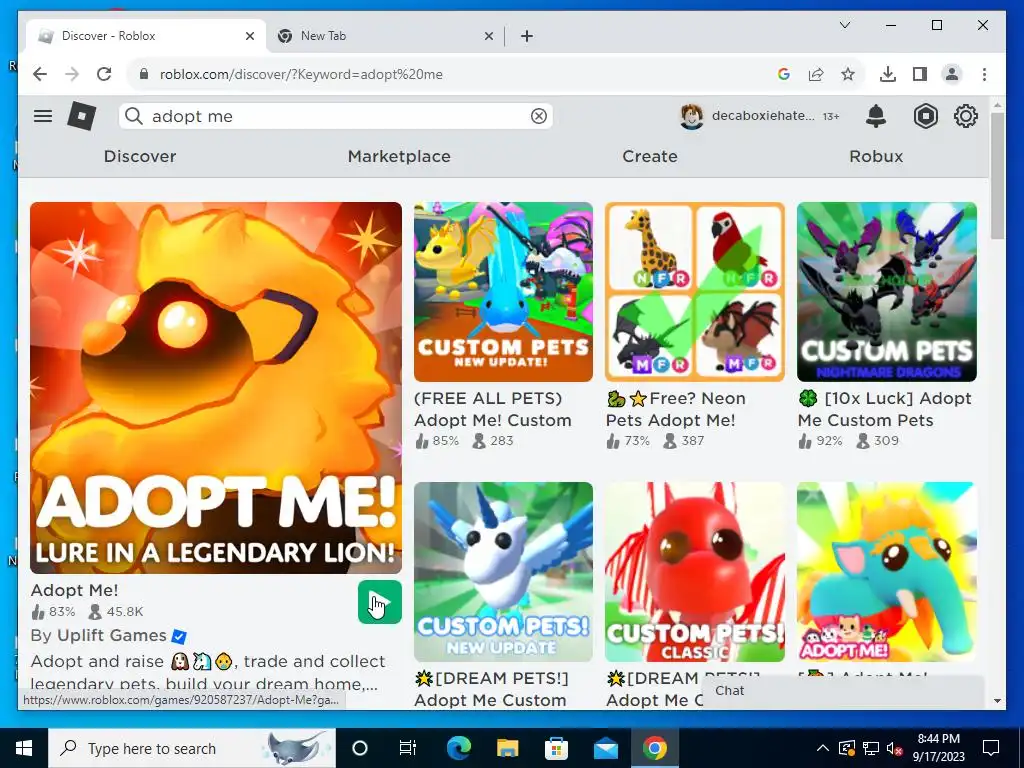1024x768 pixels.
Task: Play Adopt Me! with green play button
Action: tap(379, 601)
